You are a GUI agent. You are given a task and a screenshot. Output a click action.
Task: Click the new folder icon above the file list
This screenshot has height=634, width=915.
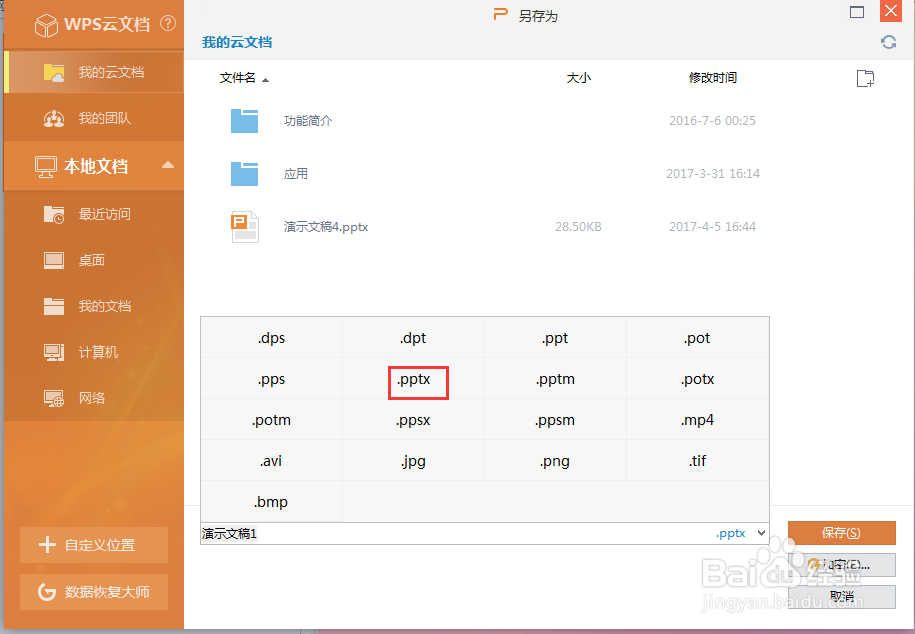tap(864, 77)
